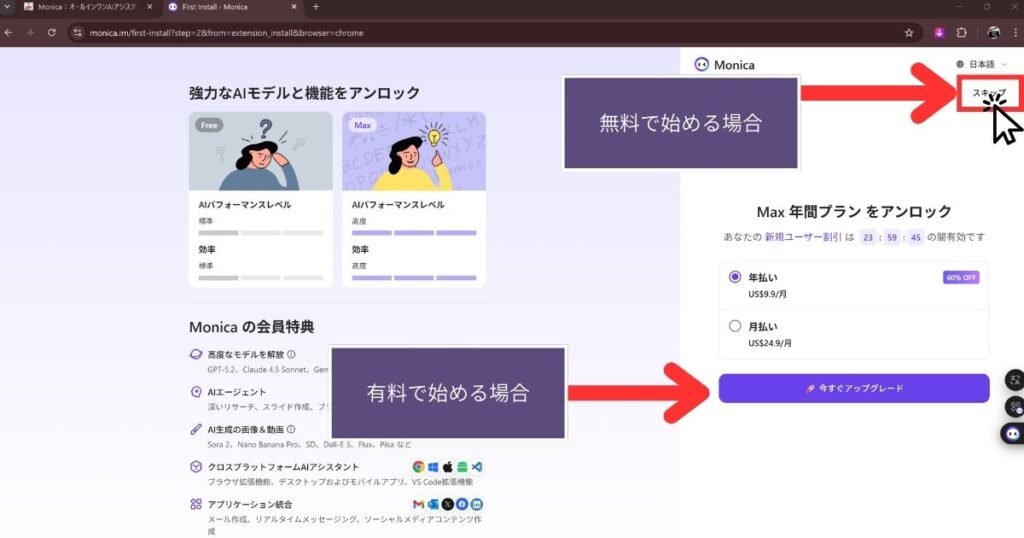Open a new browser tab with plus
The width and height of the screenshot is (1024, 538).
point(316,7)
